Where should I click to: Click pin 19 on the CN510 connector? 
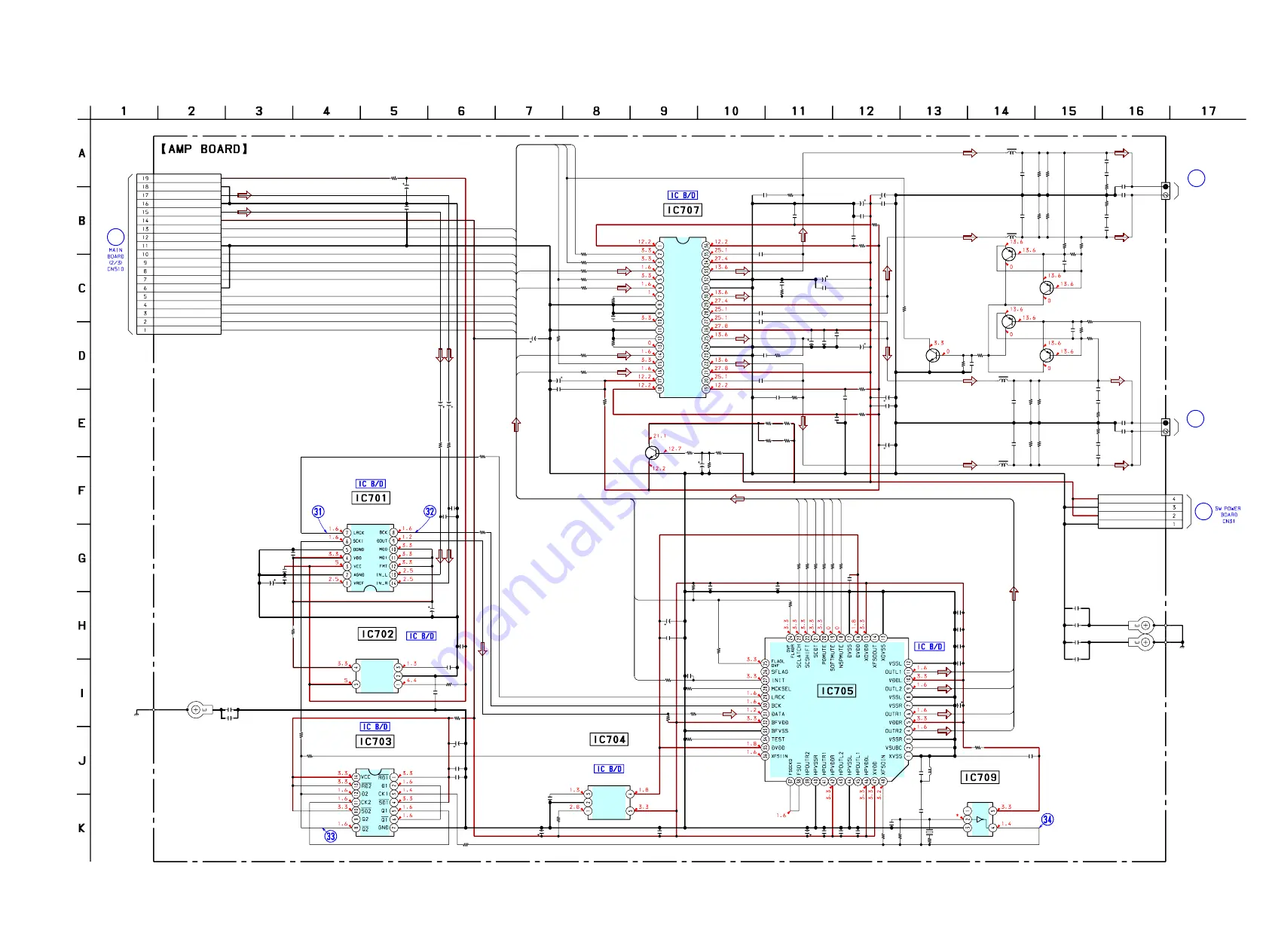pyautogui.click(x=179, y=179)
